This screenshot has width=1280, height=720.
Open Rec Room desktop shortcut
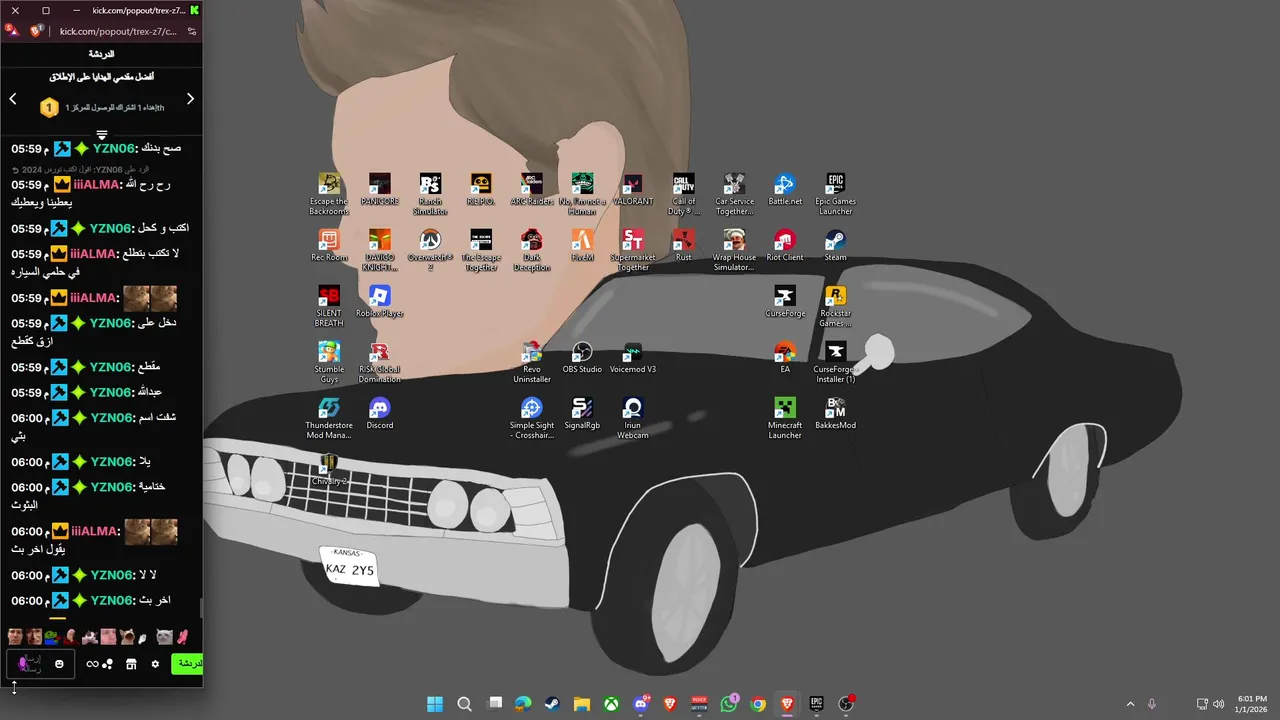click(329, 245)
